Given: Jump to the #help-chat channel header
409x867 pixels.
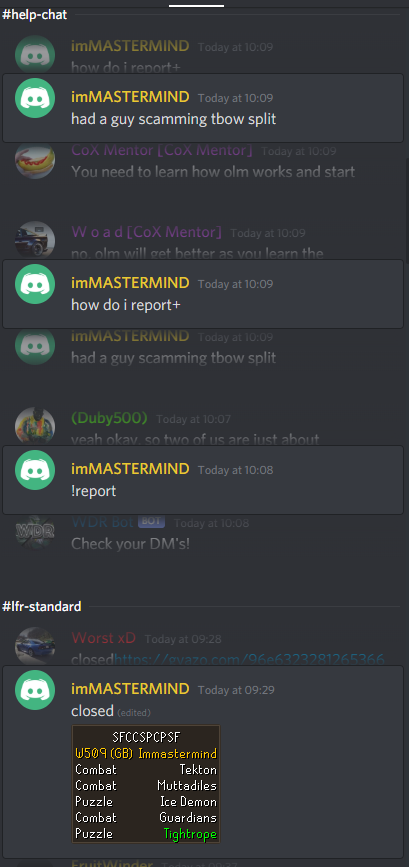Looking at the screenshot, I should [x=34, y=15].
